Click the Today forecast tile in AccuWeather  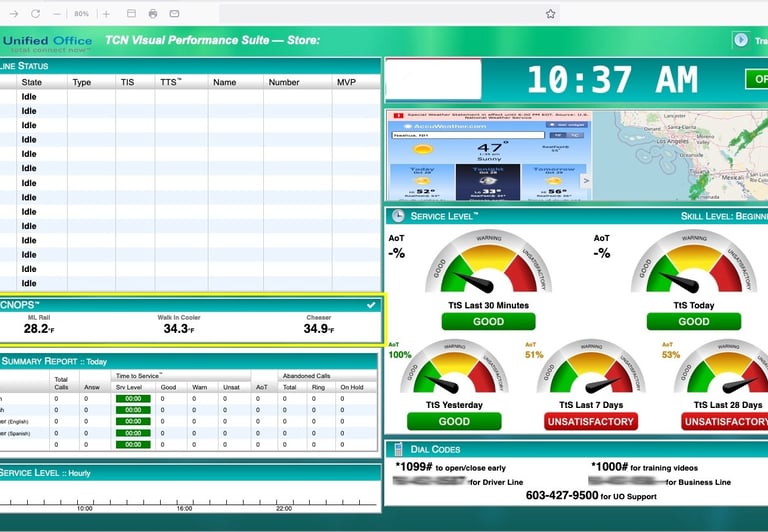point(422,182)
